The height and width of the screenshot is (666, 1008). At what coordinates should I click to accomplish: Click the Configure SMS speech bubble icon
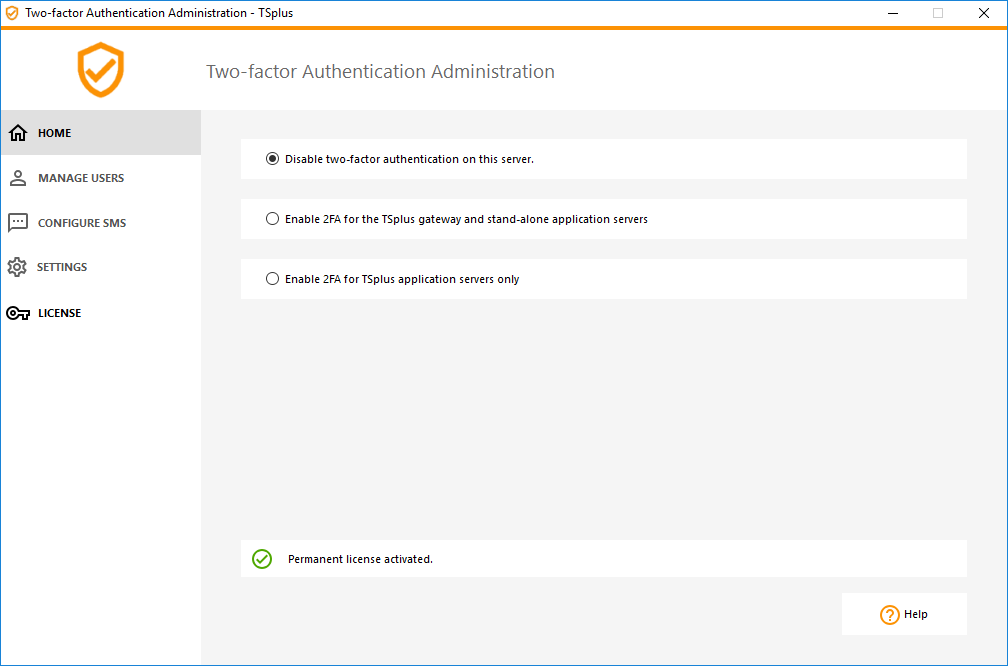pyautogui.click(x=18, y=222)
